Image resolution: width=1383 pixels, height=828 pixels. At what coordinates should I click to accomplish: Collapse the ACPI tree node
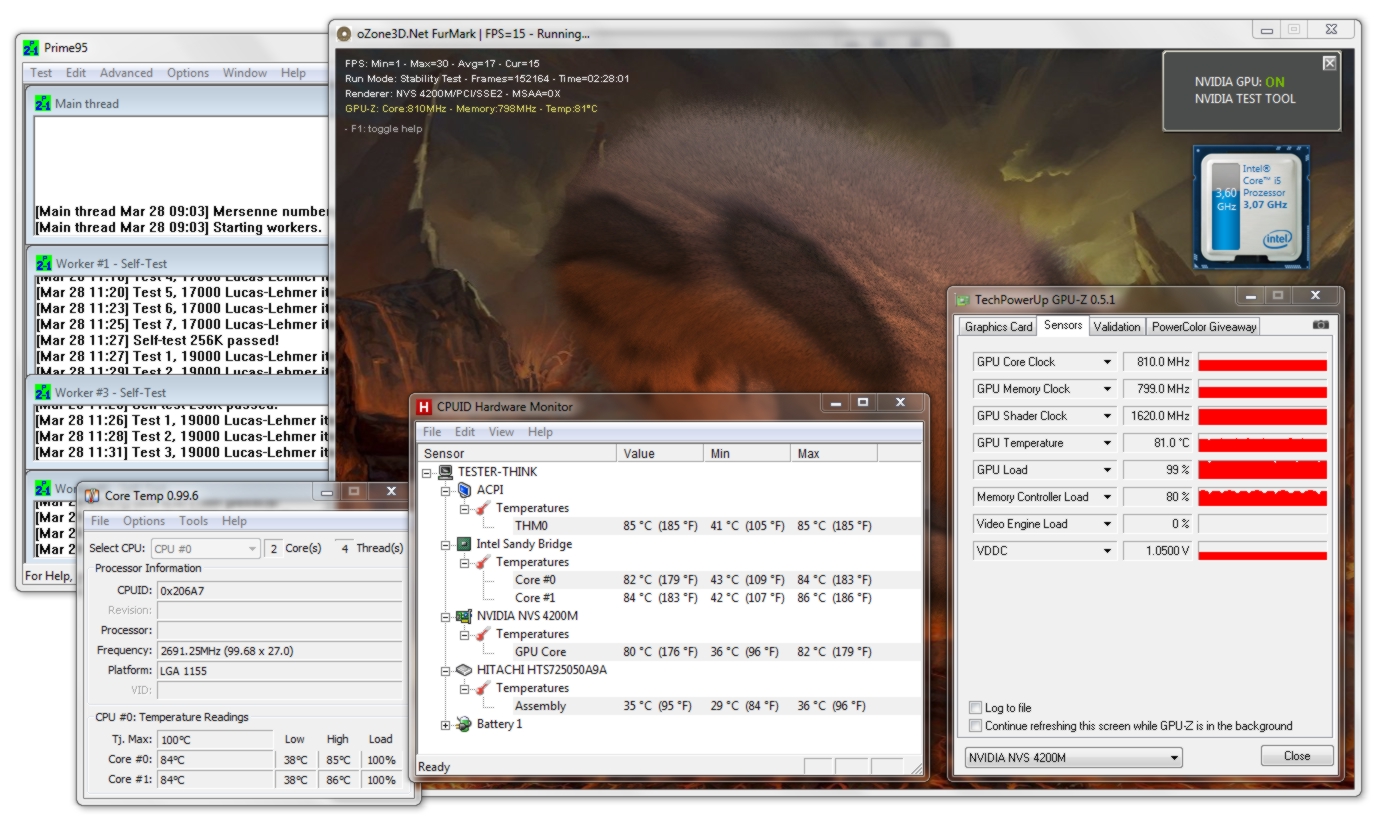pos(446,490)
